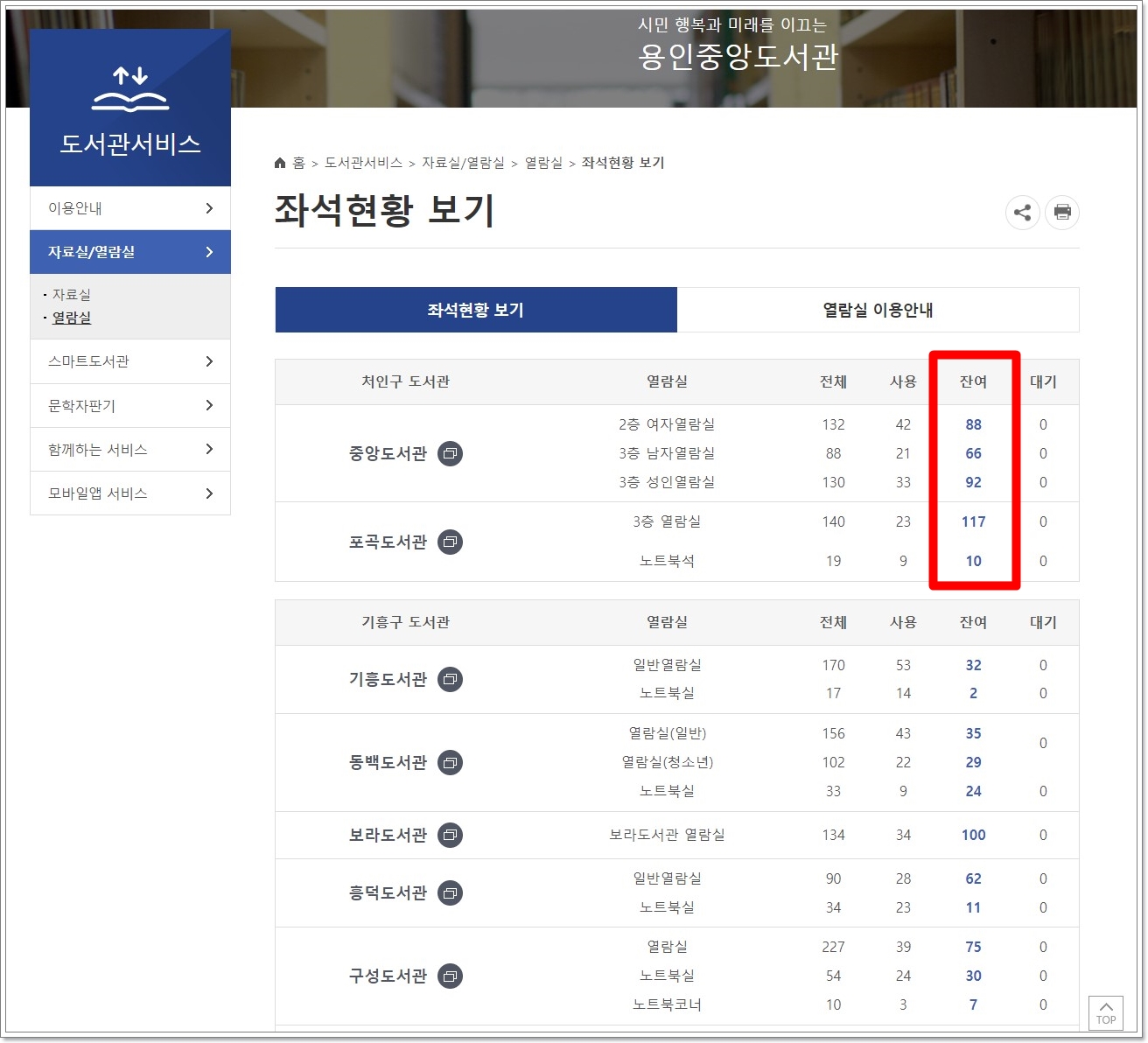
Task: Click remaining seats 7 for 노트북코너
Action: coord(973,1004)
